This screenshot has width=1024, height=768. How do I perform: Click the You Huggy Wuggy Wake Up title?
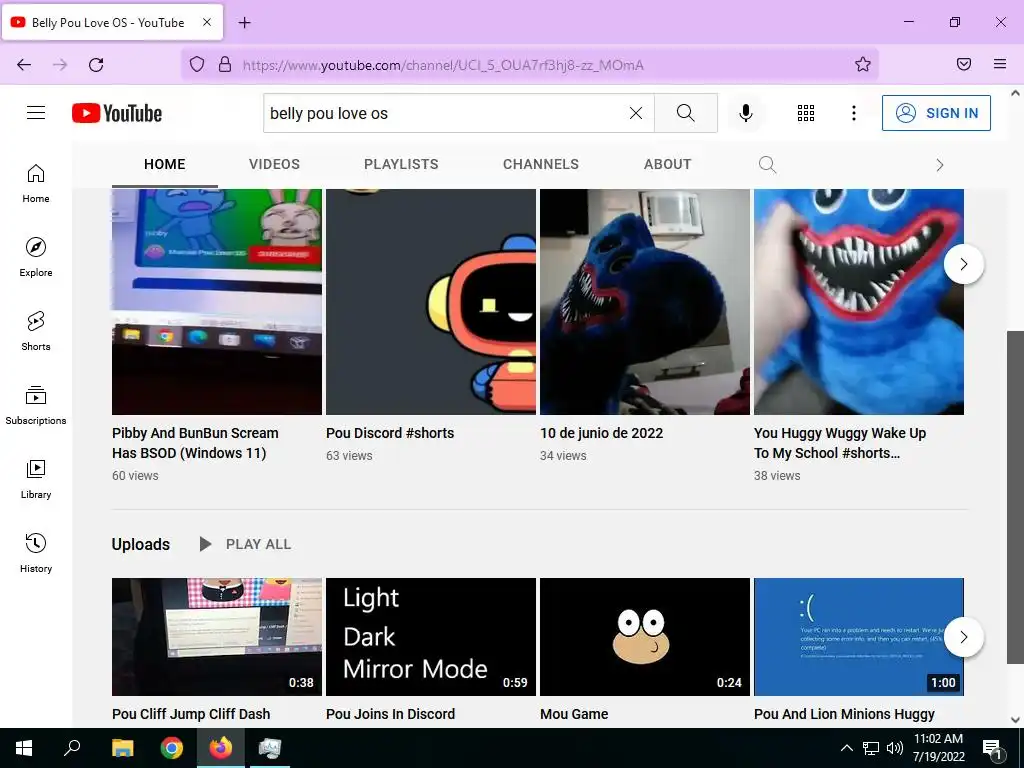point(840,443)
